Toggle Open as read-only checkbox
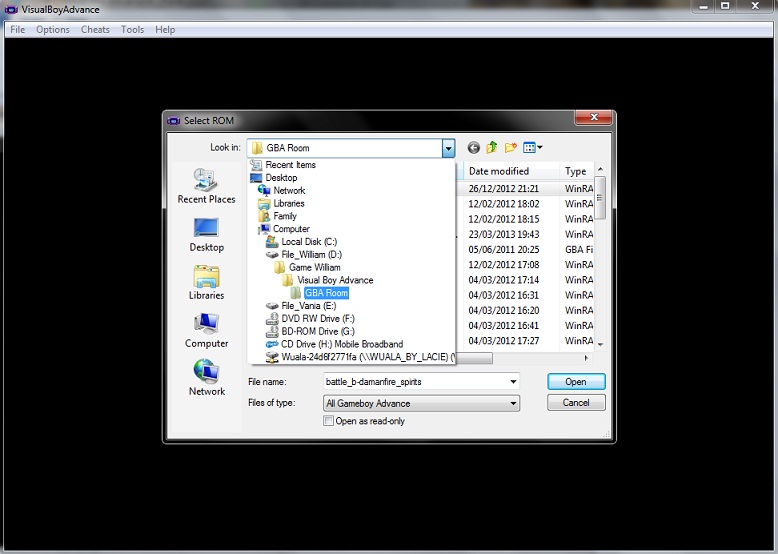The width and height of the screenshot is (778, 554). (x=328, y=421)
